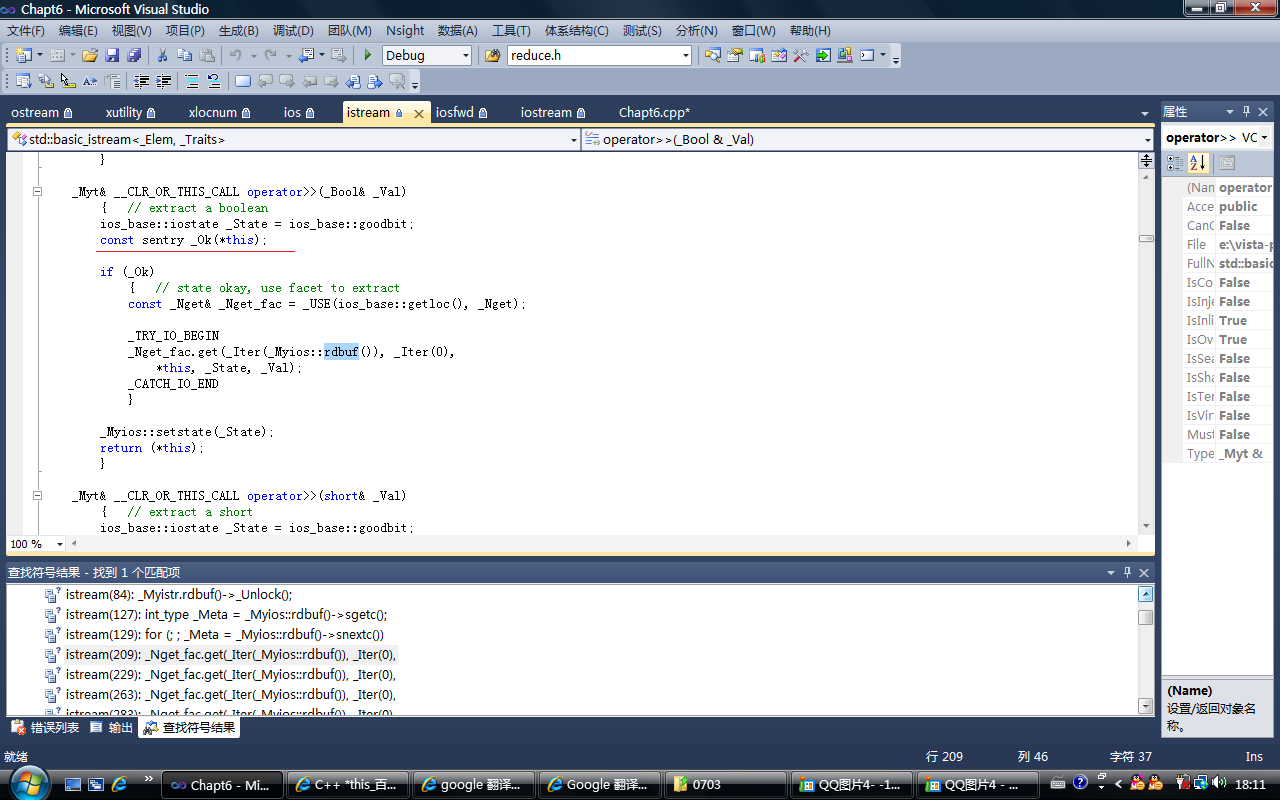Open the operator>>(_Bool & _Val) member dropdown
The width and height of the screenshot is (1280, 800).
pyautogui.click(x=1147, y=139)
